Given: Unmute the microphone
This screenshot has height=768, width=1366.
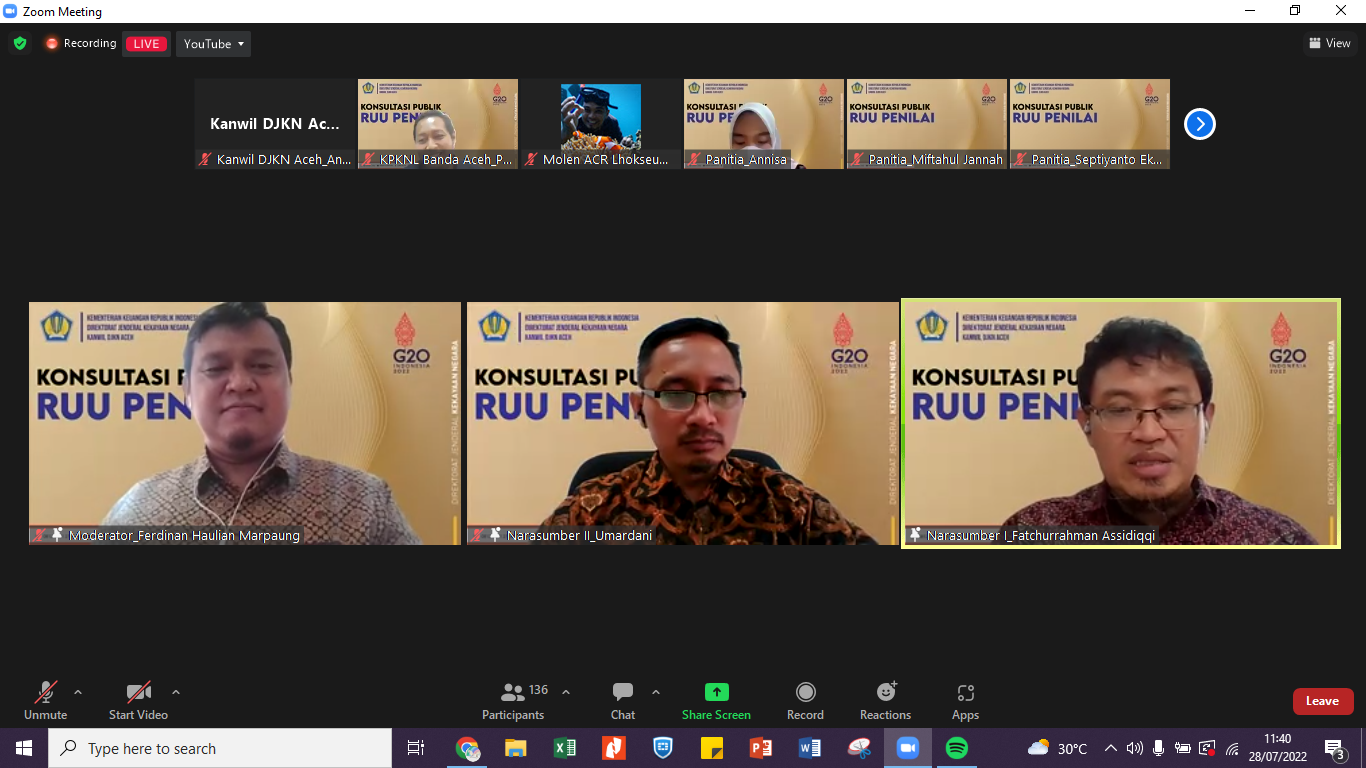Looking at the screenshot, I should [45, 695].
